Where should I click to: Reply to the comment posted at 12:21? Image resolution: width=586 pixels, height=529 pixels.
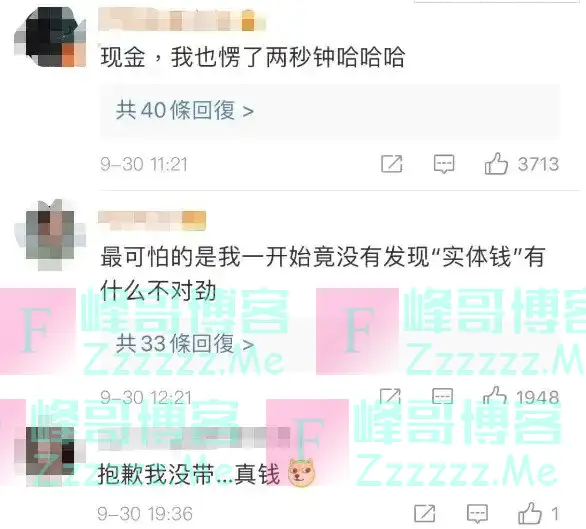442,396
